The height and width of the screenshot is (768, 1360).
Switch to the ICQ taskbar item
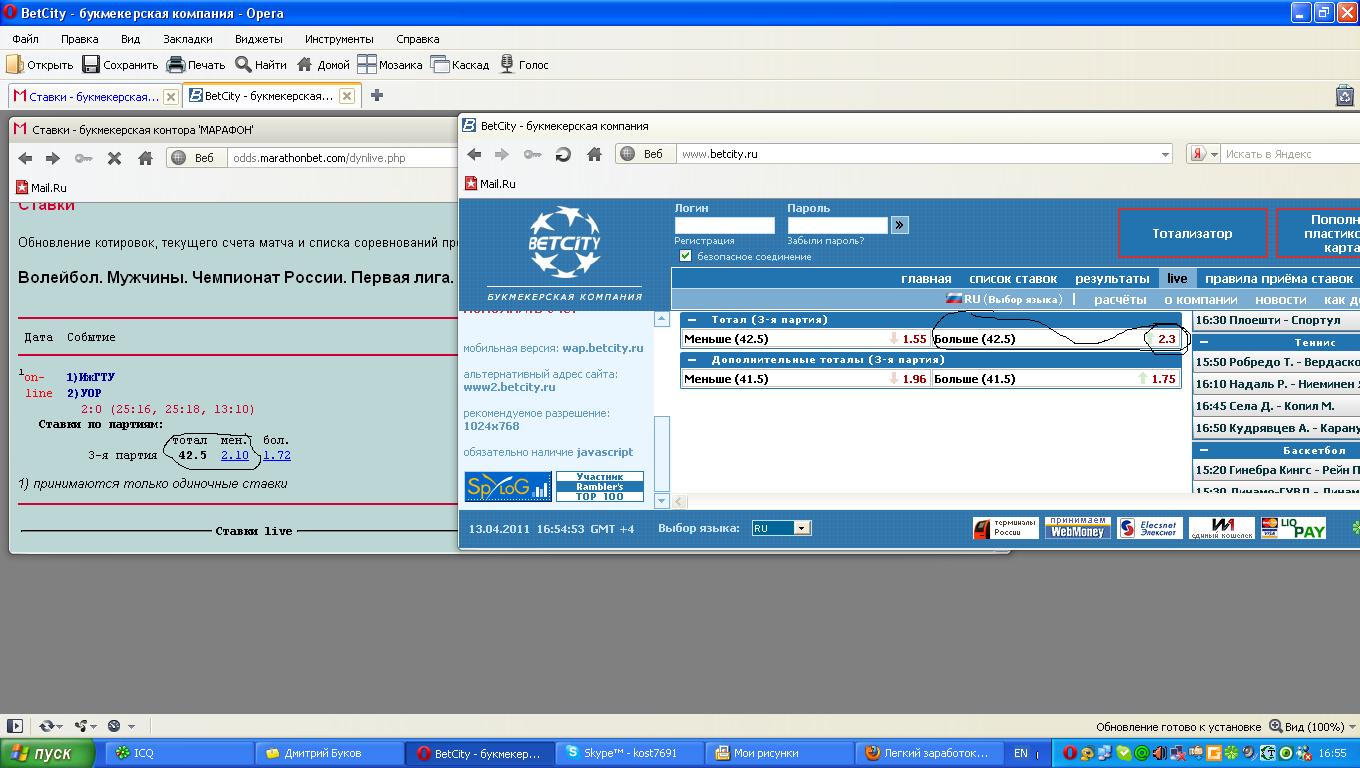coord(180,753)
